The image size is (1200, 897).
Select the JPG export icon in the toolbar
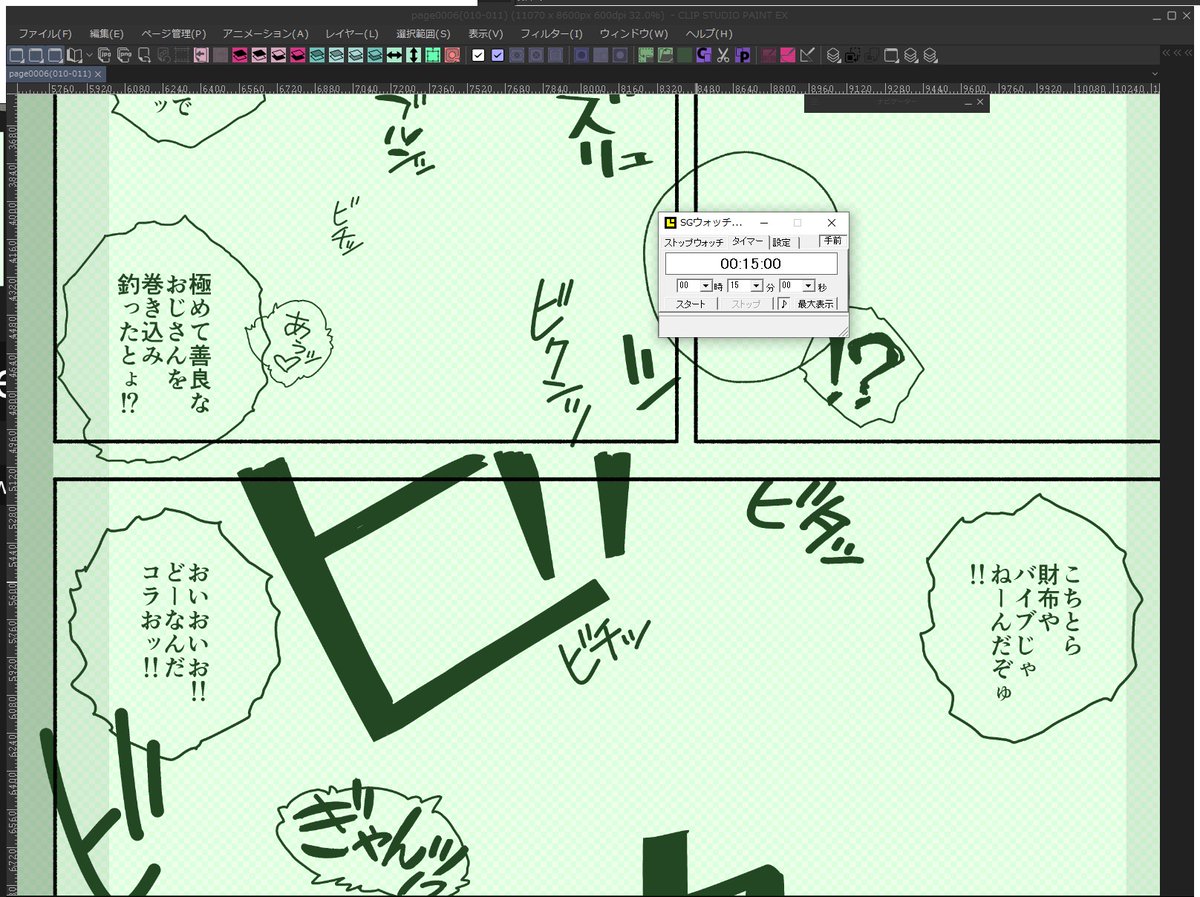[x=105, y=57]
